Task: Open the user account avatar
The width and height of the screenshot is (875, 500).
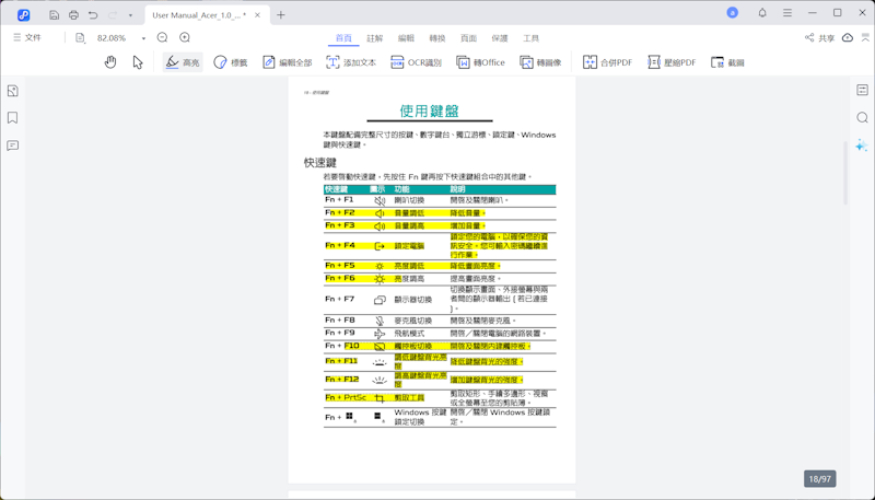Action: pos(732,13)
